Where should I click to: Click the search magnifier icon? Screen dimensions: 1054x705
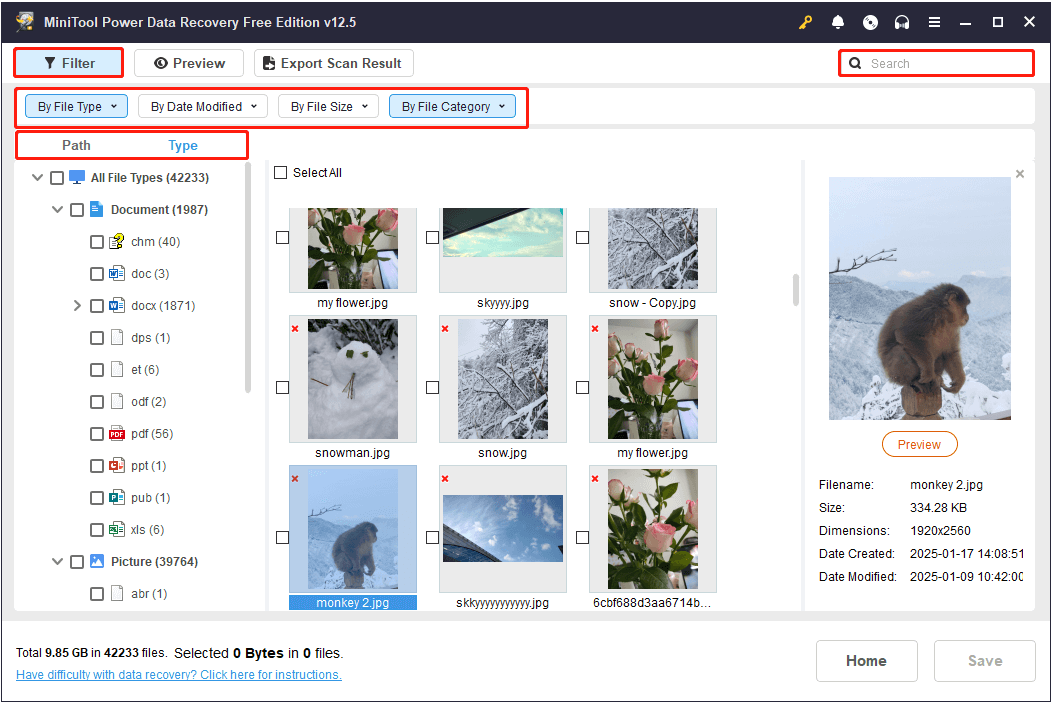pyautogui.click(x=855, y=62)
